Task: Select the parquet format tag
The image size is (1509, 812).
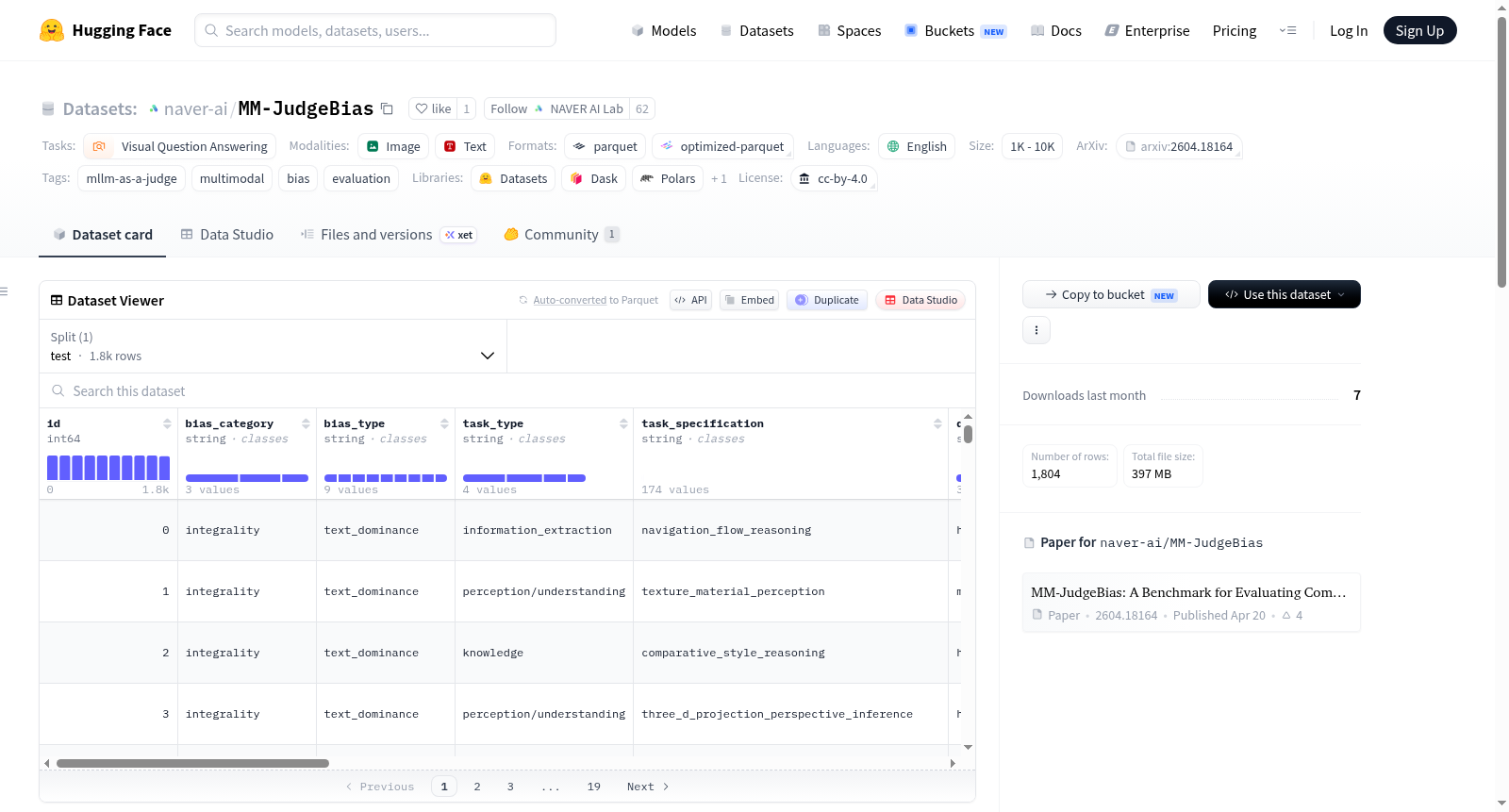Action: pos(605,146)
